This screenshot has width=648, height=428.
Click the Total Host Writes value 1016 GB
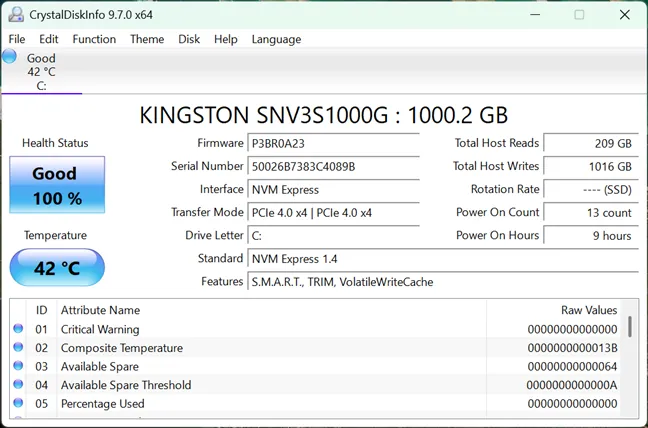(x=591, y=166)
